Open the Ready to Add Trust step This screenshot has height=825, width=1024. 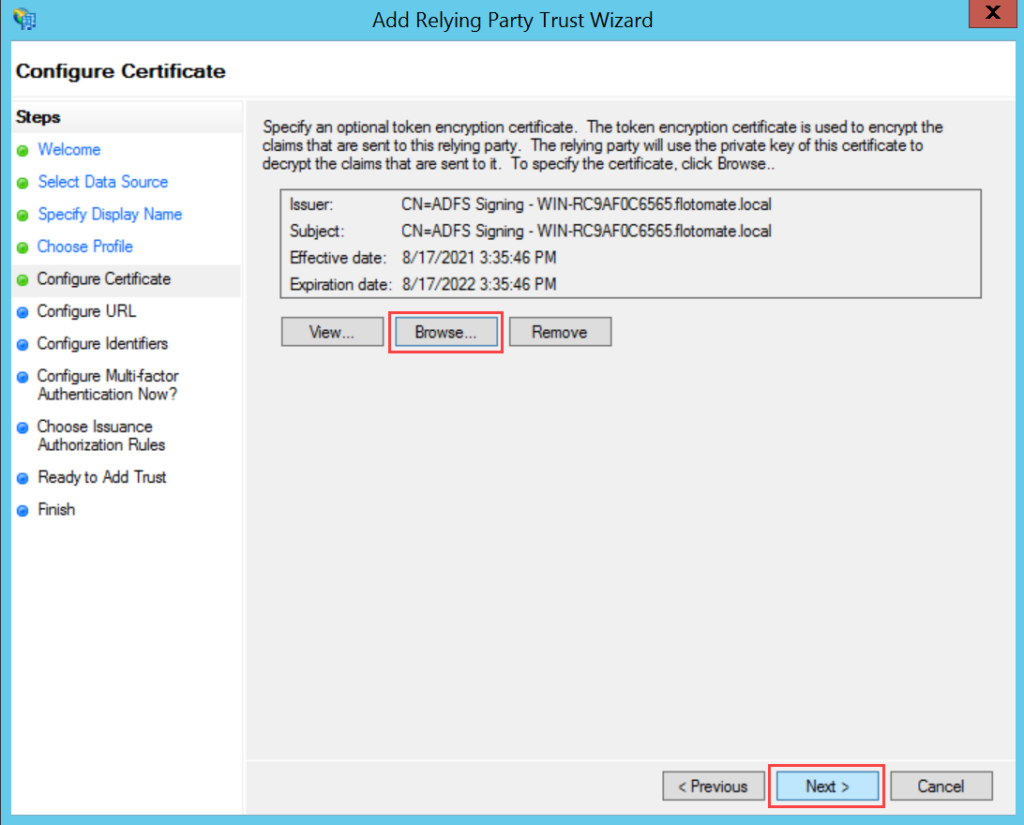pos(102,477)
